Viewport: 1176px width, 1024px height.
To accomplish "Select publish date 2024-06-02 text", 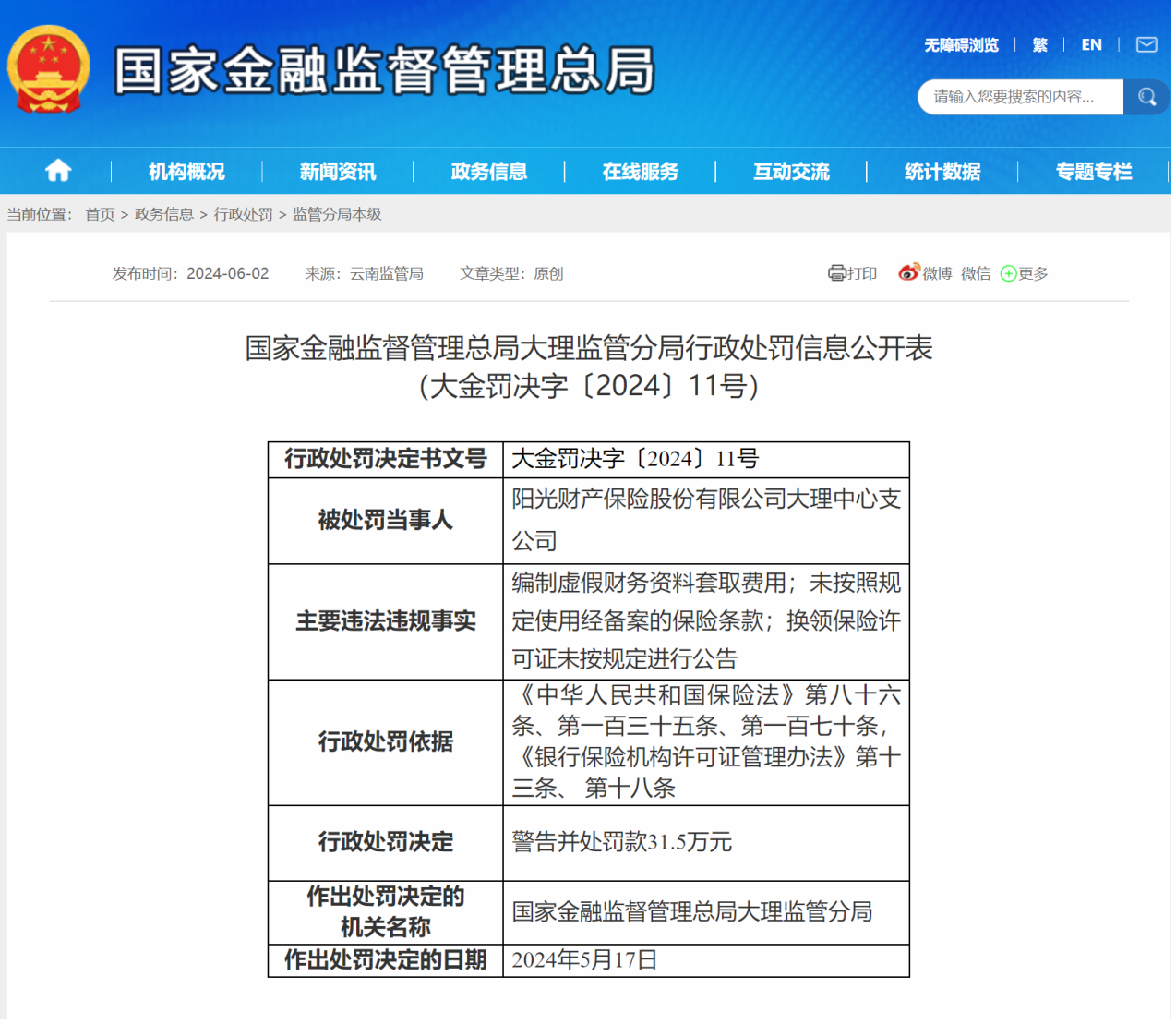I will click(x=229, y=274).
